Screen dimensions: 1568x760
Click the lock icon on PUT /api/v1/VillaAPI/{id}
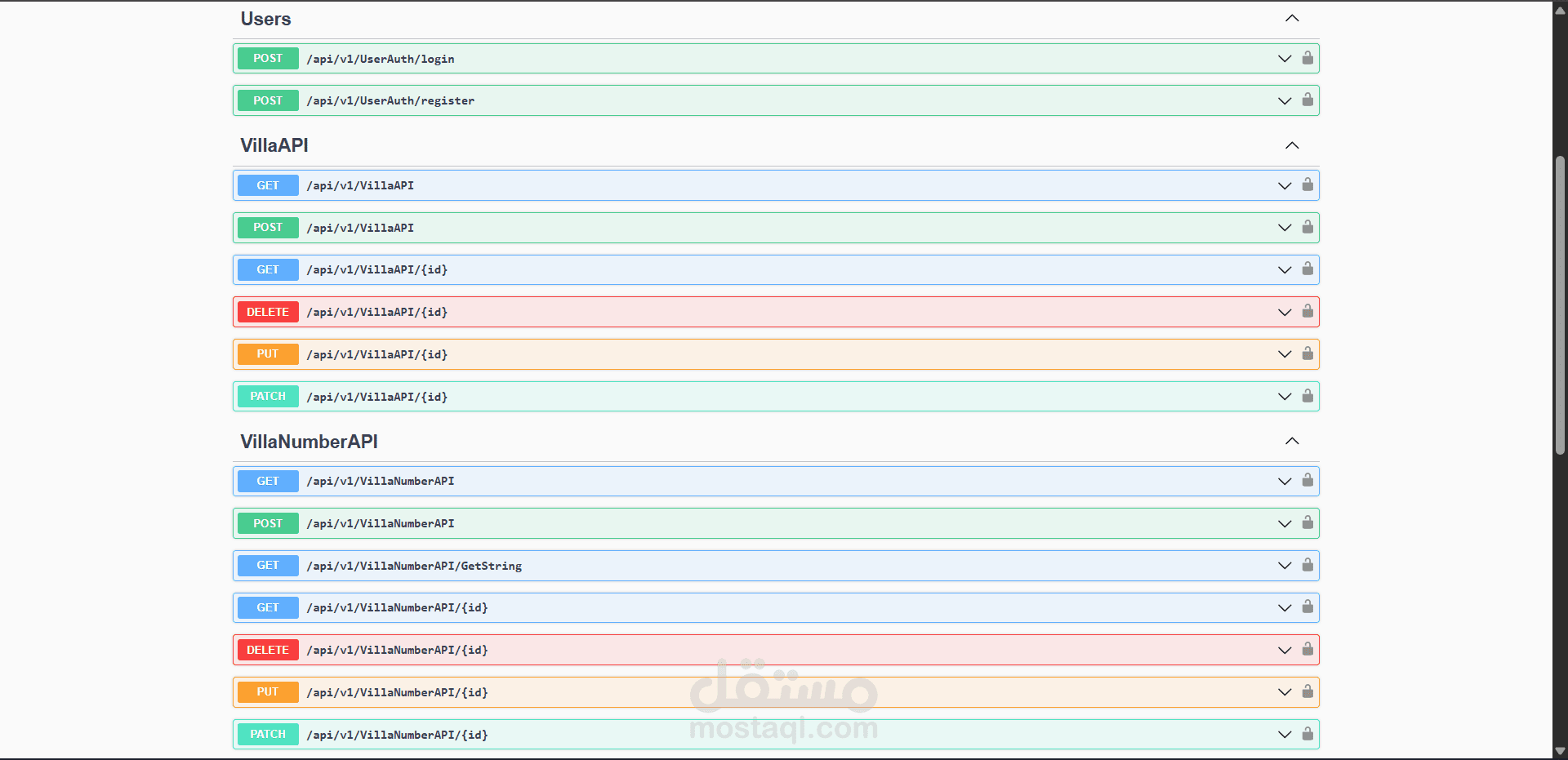coord(1307,353)
